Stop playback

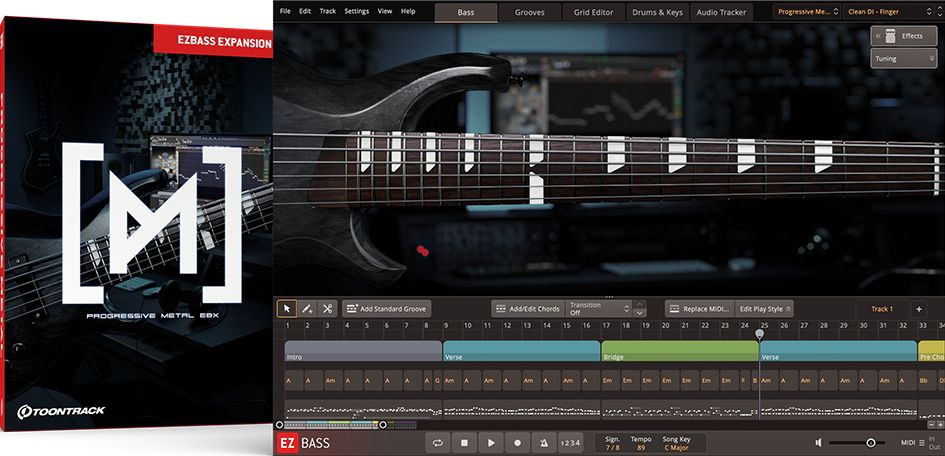click(464, 443)
